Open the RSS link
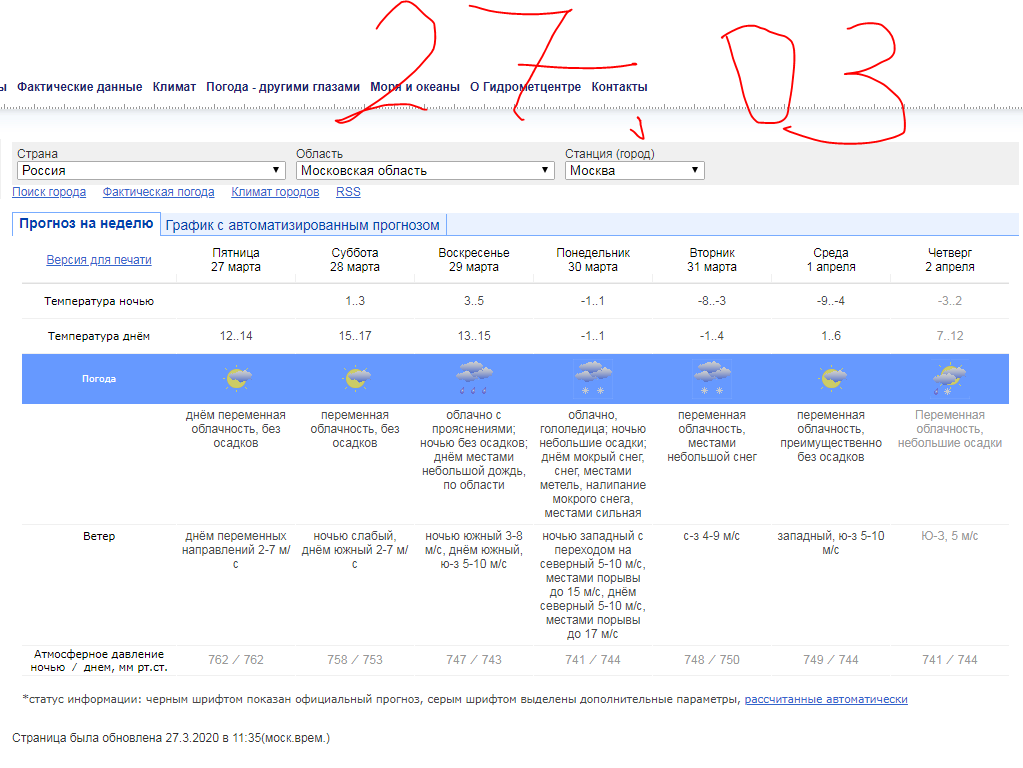1023x768 pixels. (348, 192)
